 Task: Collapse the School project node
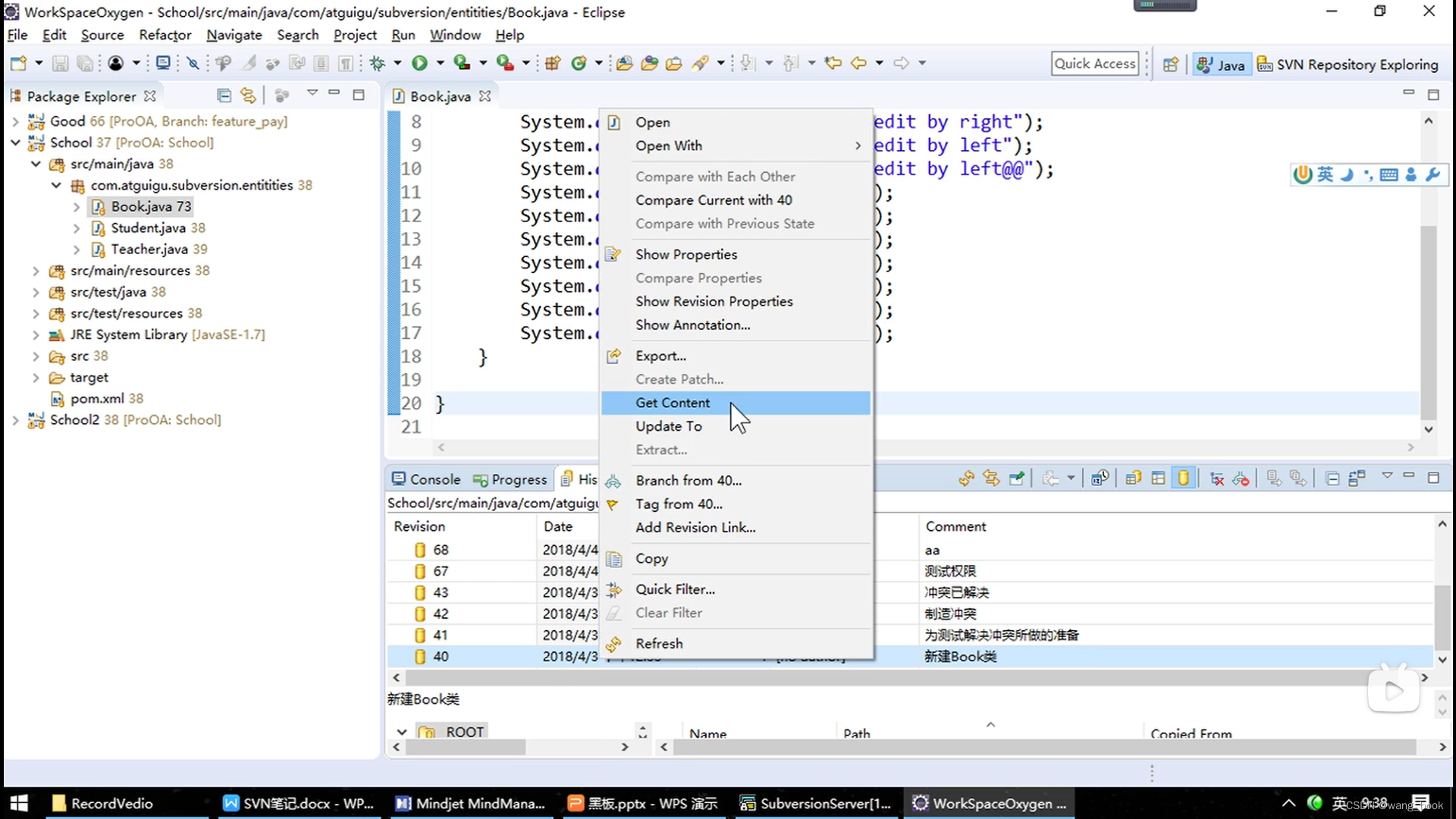pyautogui.click(x=15, y=143)
